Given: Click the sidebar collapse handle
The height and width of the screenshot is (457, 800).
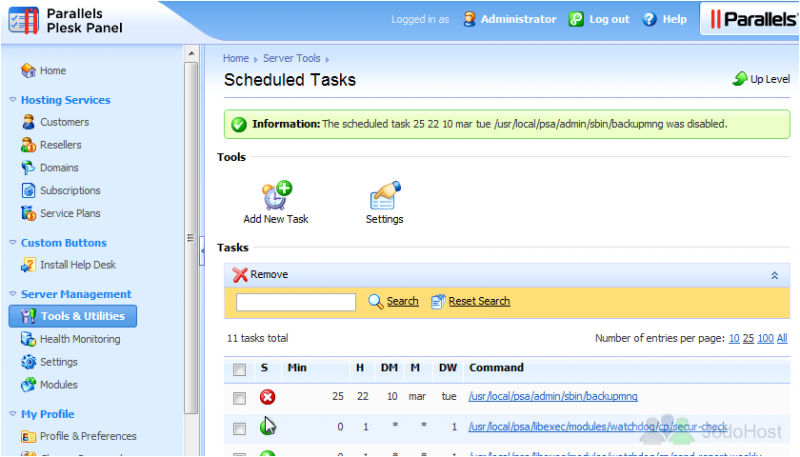Looking at the screenshot, I should tap(202, 250).
